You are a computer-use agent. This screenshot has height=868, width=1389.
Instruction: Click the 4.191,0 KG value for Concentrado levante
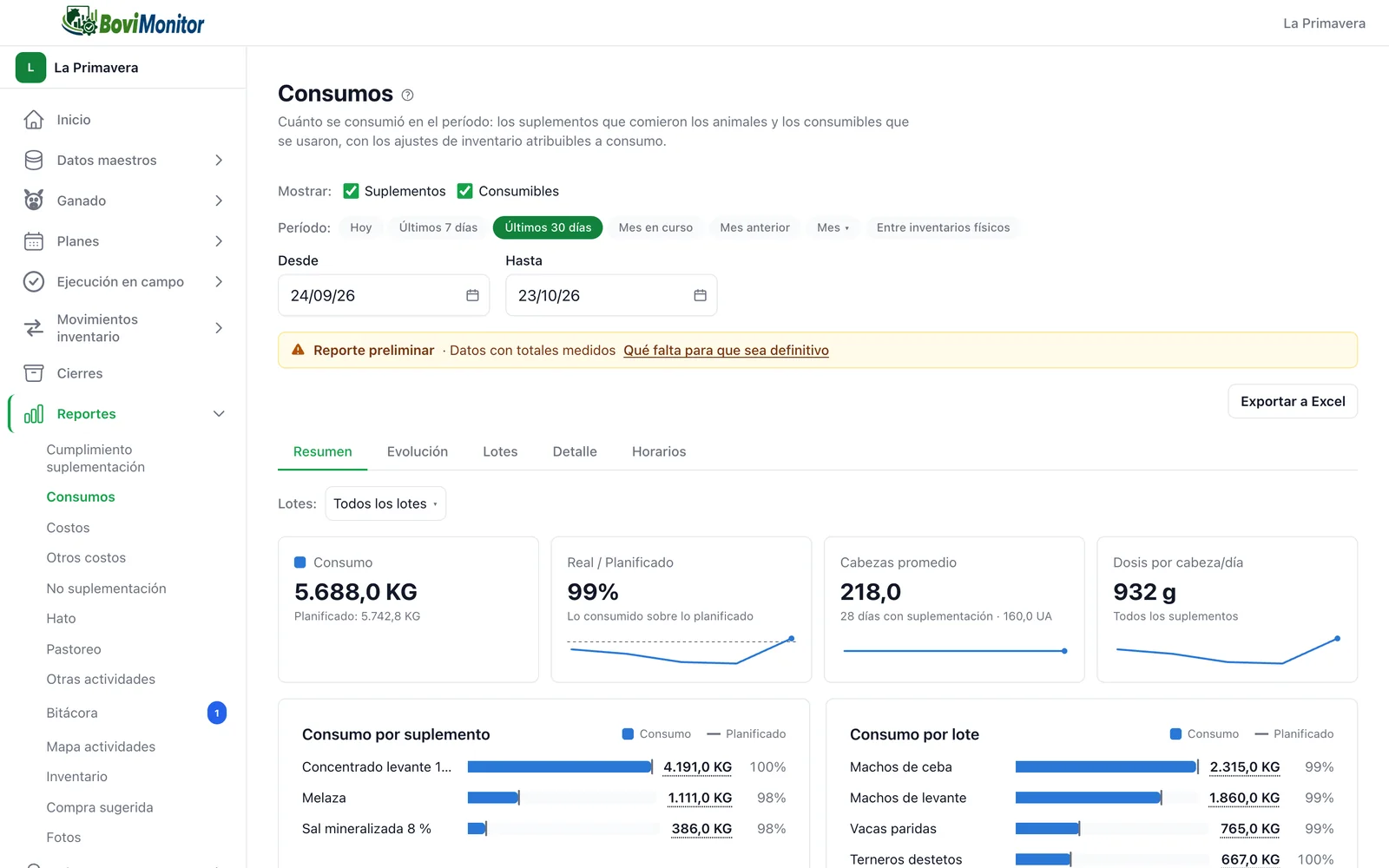click(x=697, y=767)
